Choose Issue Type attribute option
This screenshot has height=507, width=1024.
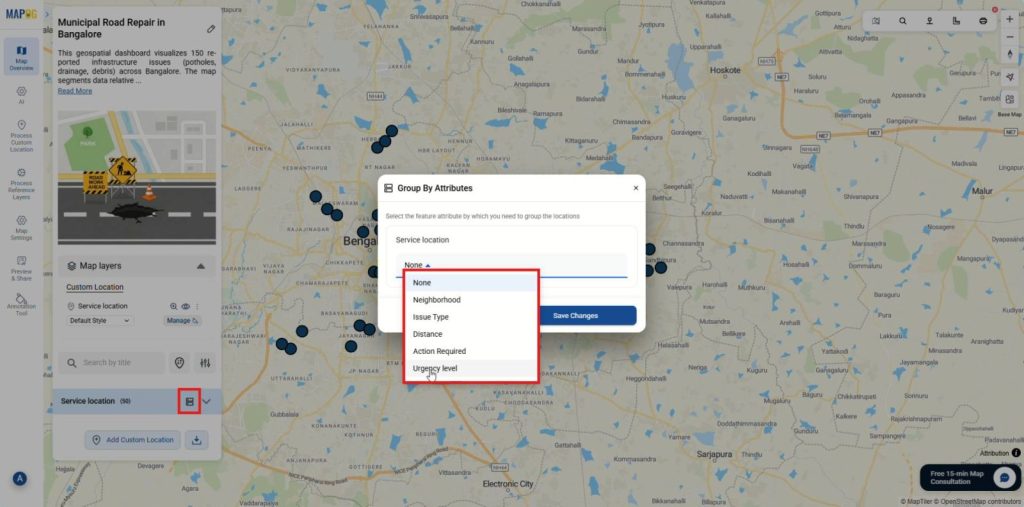click(x=471, y=317)
